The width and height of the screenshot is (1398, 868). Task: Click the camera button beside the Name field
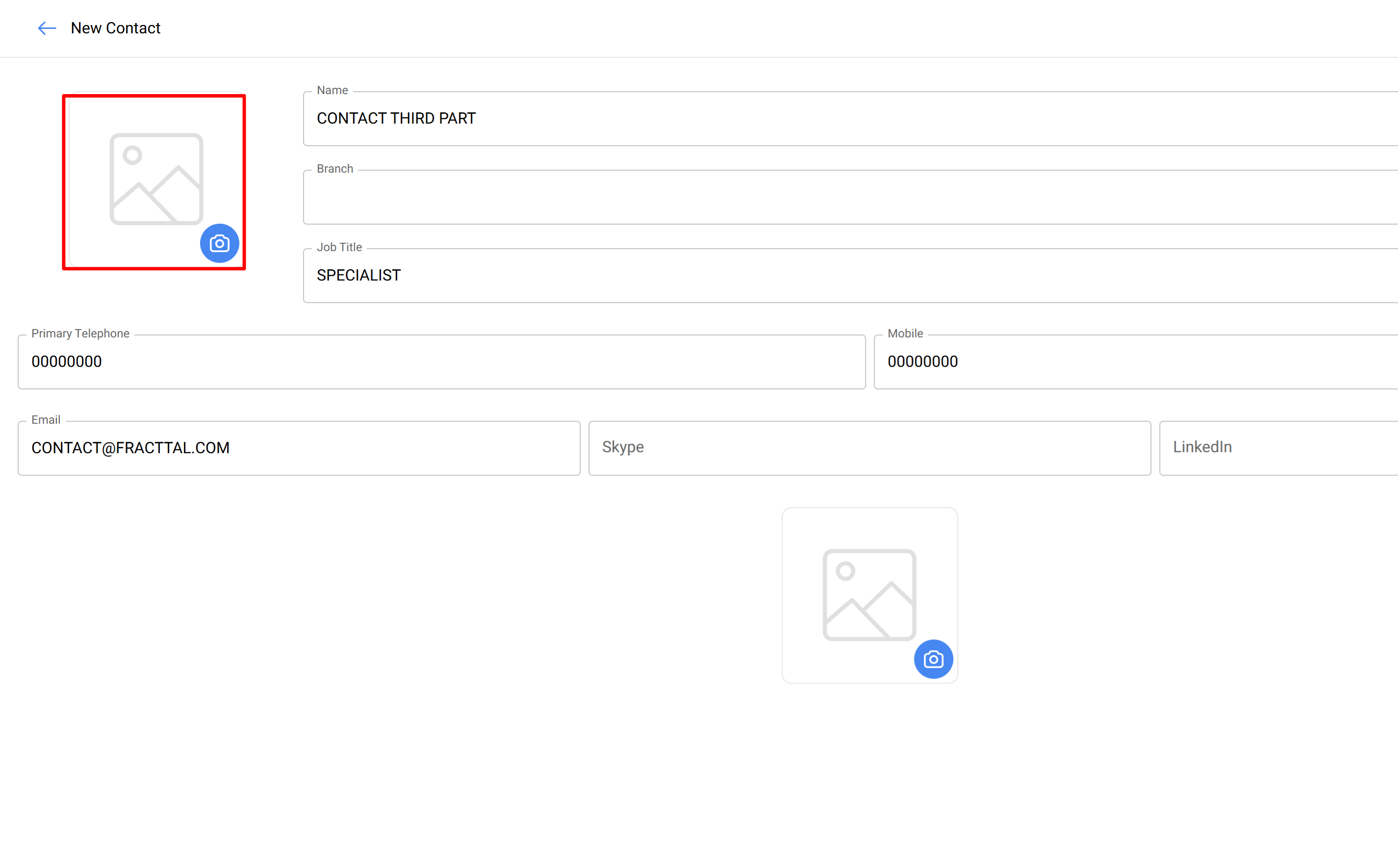[x=219, y=243]
